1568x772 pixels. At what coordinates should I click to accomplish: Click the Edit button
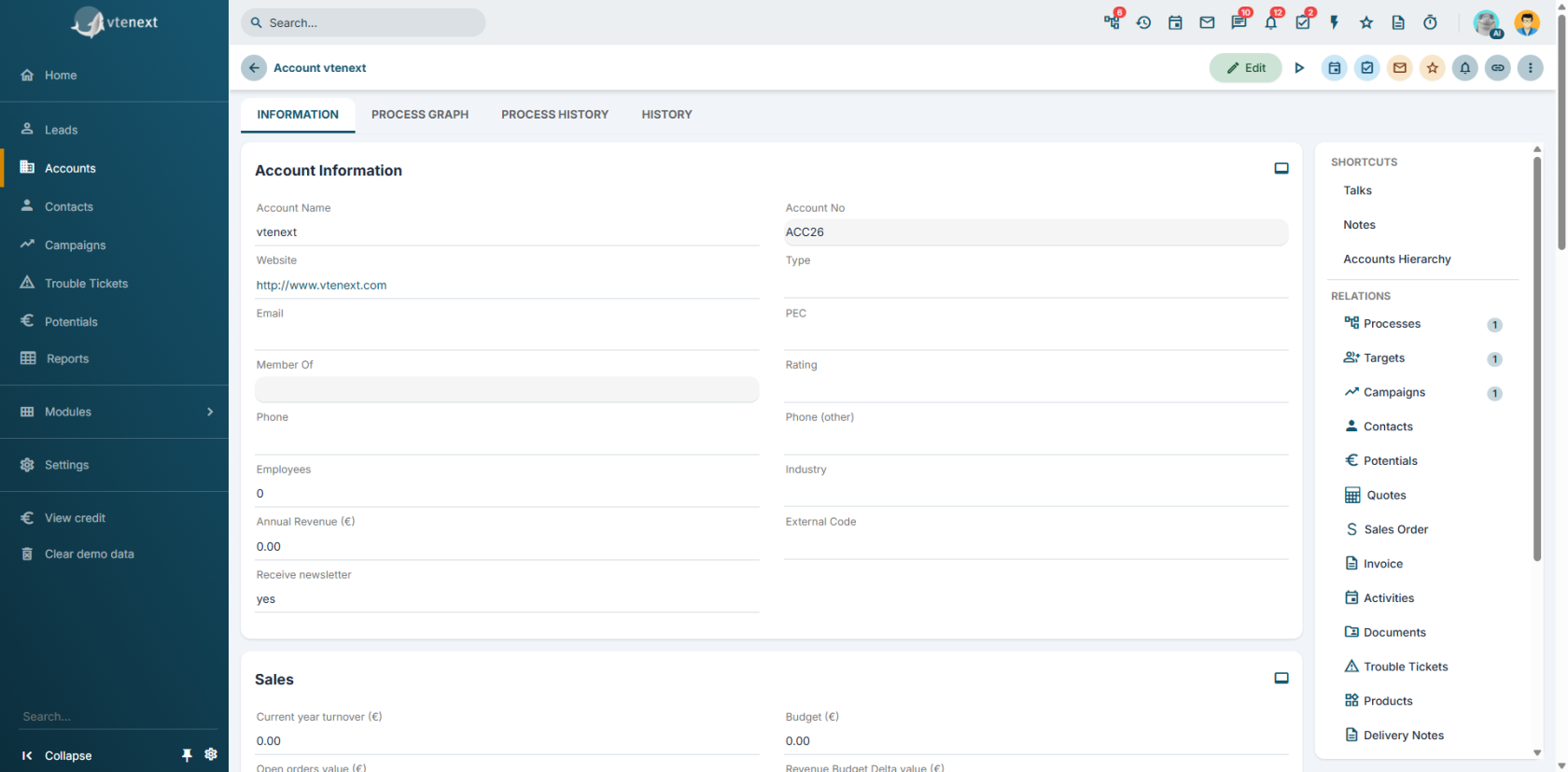[x=1246, y=68]
